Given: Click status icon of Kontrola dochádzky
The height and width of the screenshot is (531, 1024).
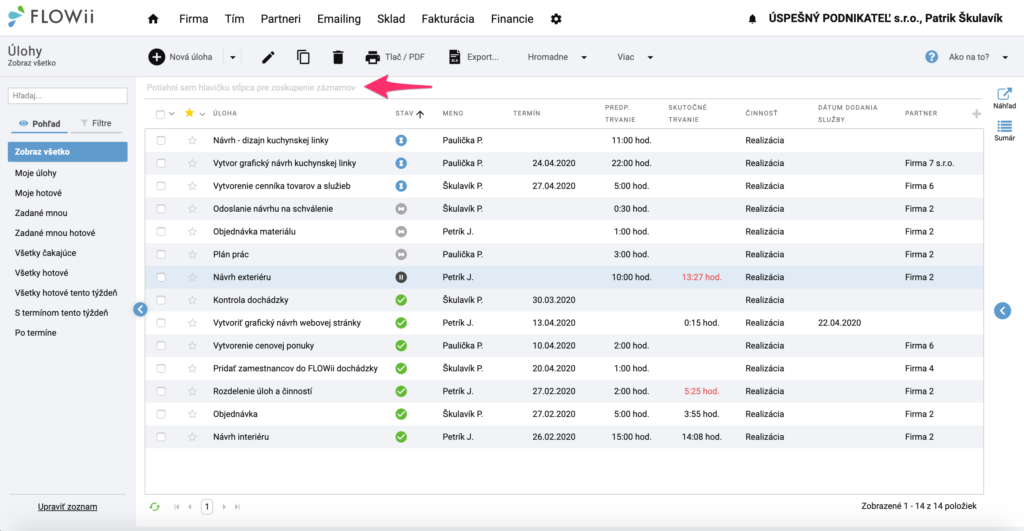Looking at the screenshot, I should 401,300.
